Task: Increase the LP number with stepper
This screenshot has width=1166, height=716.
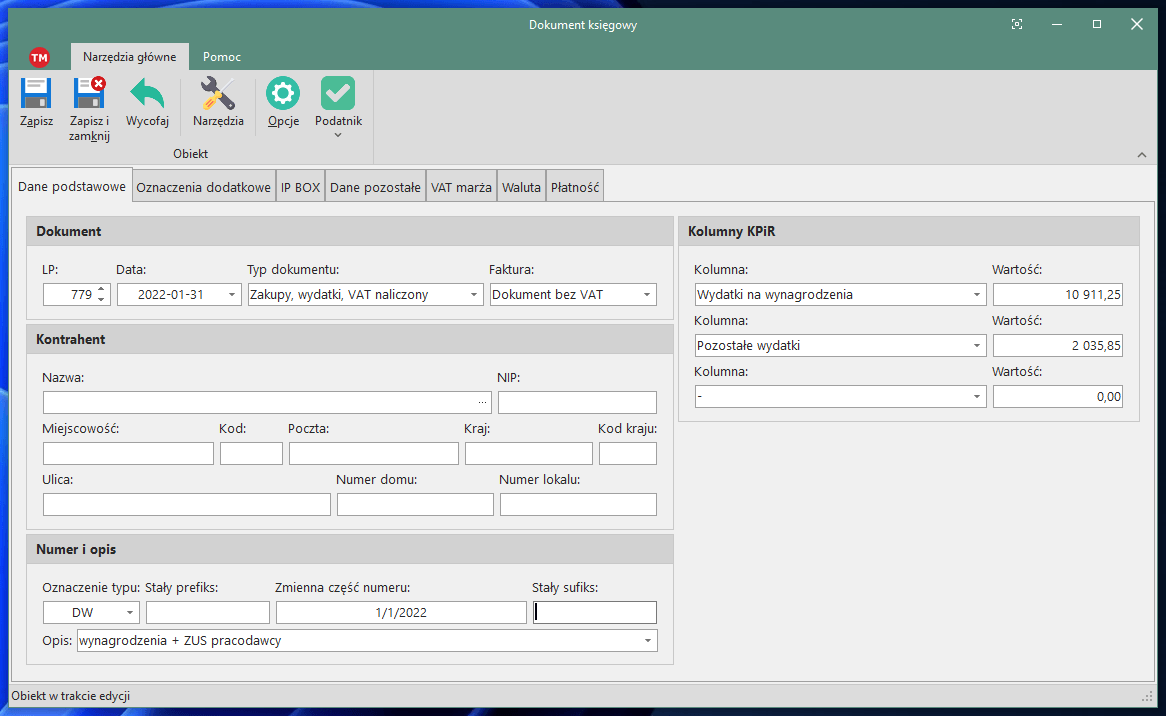Action: (x=100, y=290)
